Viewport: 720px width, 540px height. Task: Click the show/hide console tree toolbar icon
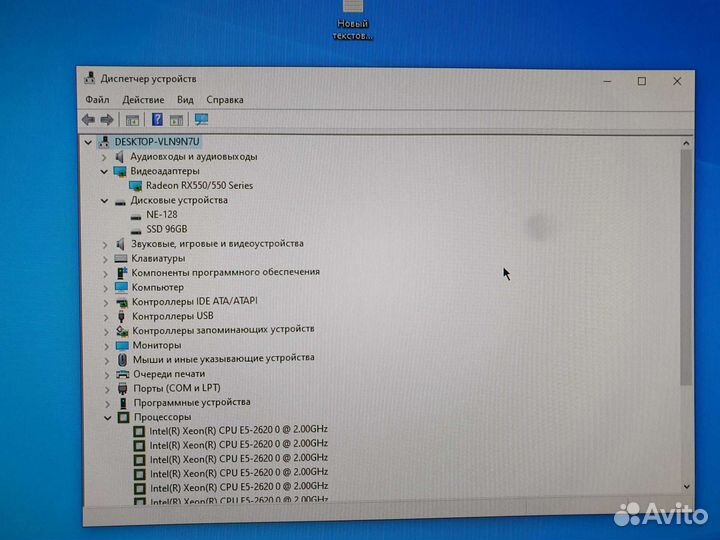tap(132, 119)
